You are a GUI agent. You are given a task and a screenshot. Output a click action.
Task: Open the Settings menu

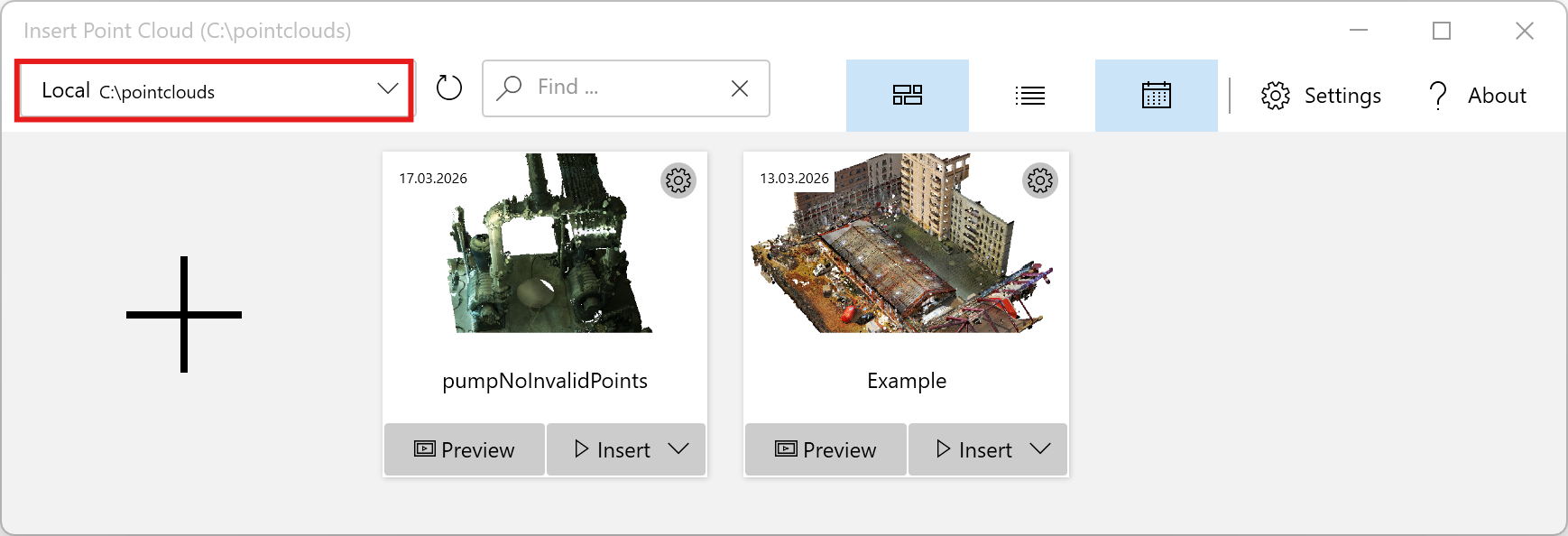(1321, 96)
